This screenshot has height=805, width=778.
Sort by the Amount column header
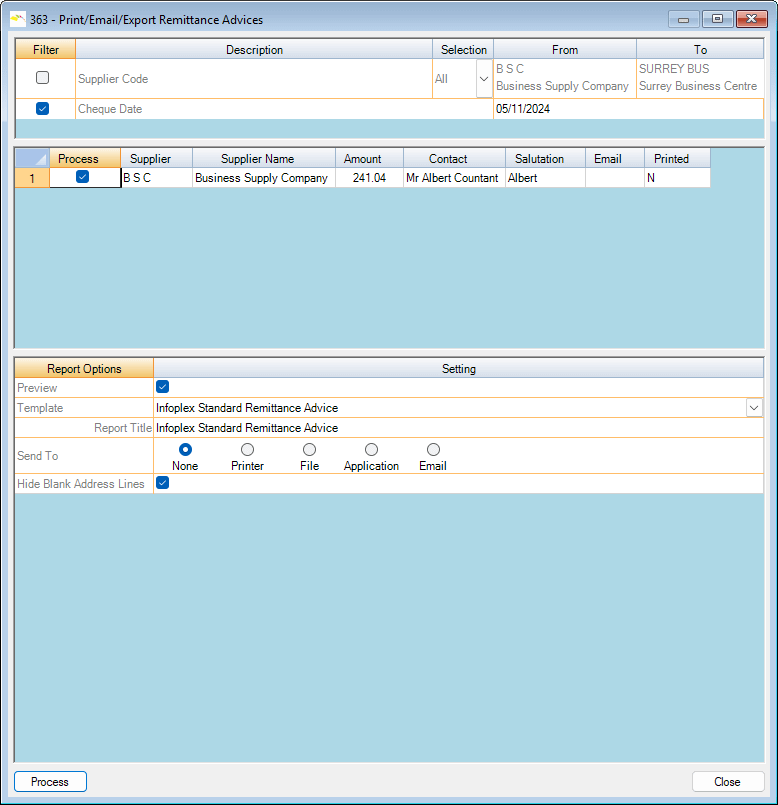tap(362, 158)
